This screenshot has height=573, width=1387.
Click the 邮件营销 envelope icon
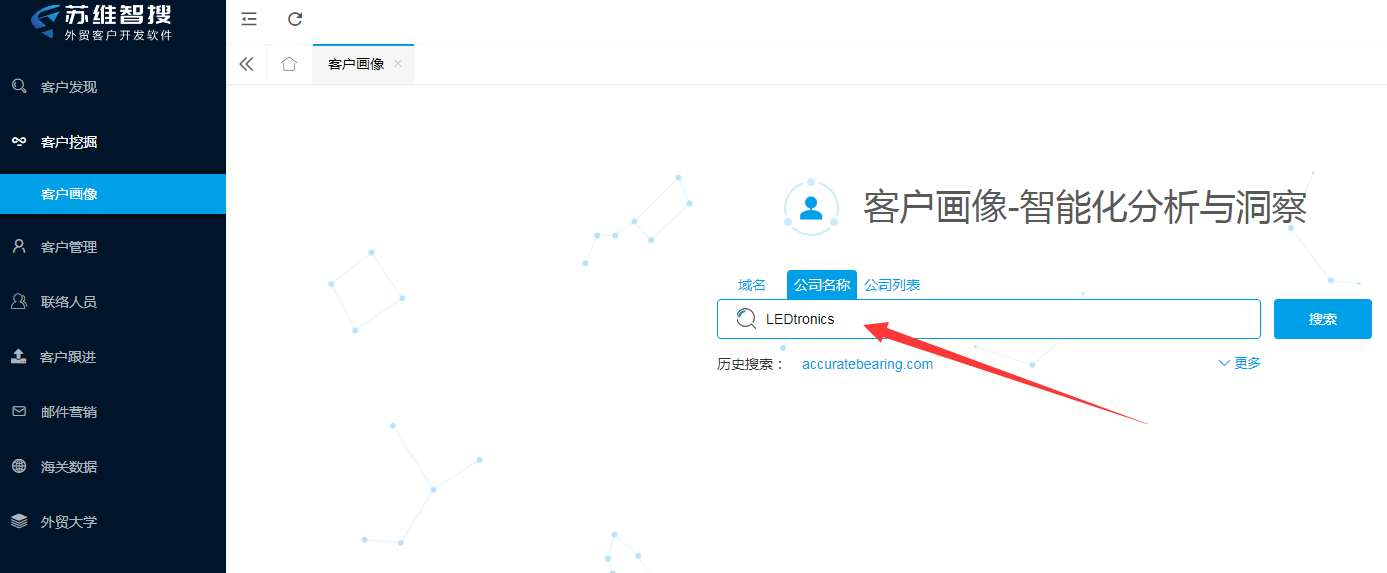tap(19, 411)
